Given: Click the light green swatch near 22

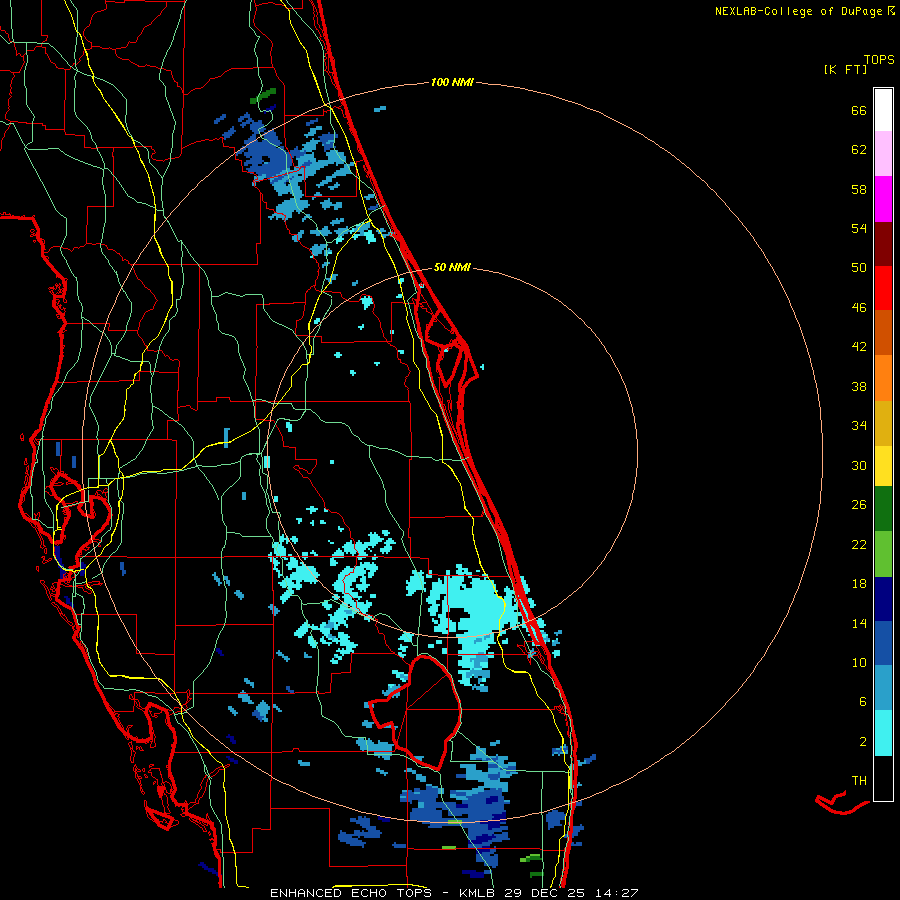Looking at the screenshot, I should click(x=883, y=554).
